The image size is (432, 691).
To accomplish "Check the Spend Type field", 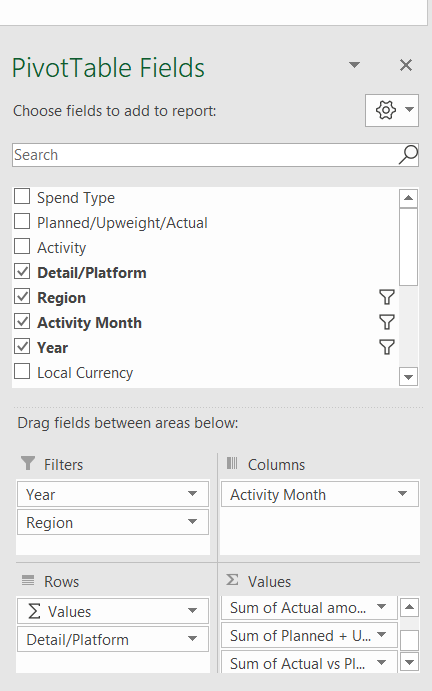I will (x=22, y=197).
